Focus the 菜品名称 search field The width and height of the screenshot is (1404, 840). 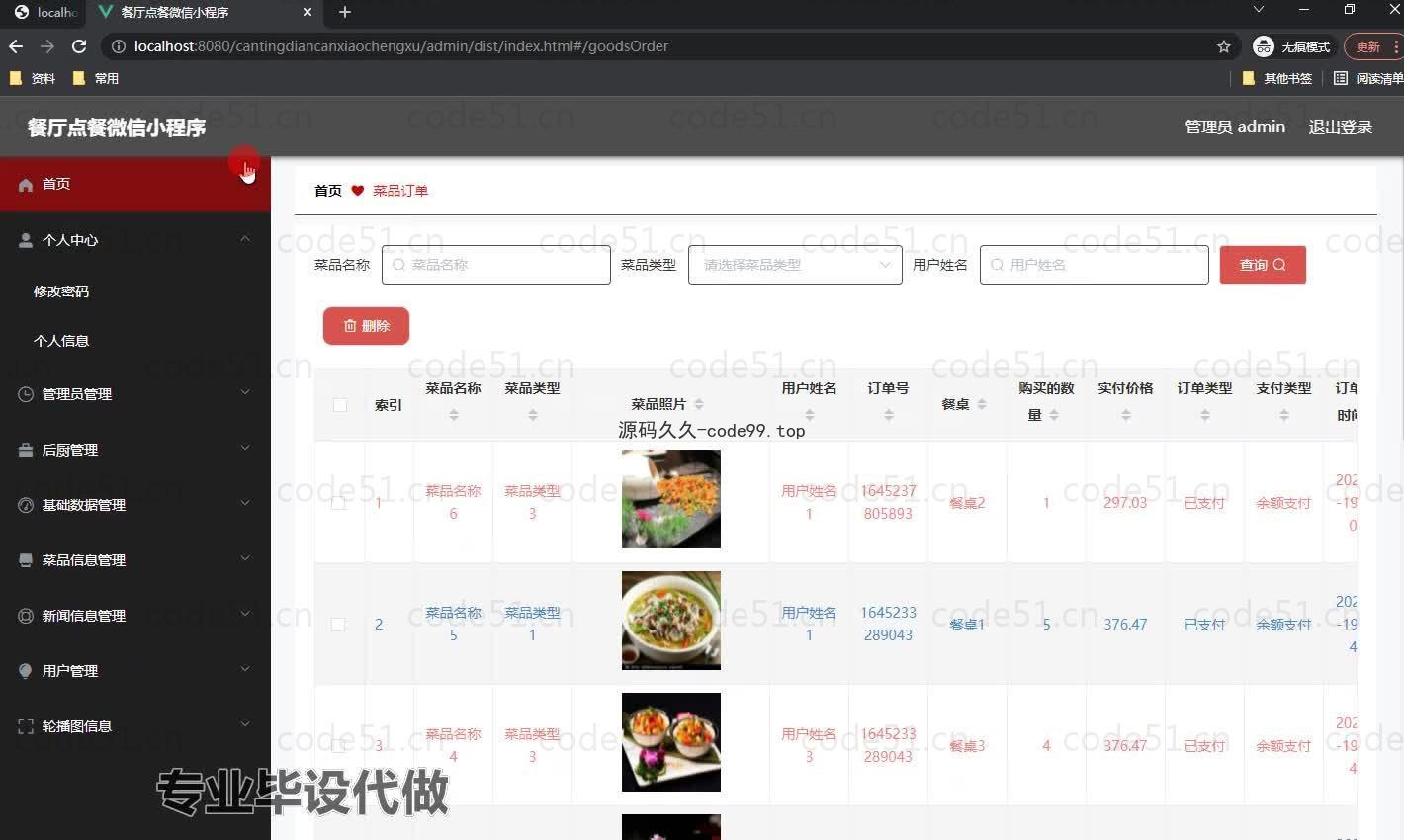click(496, 265)
